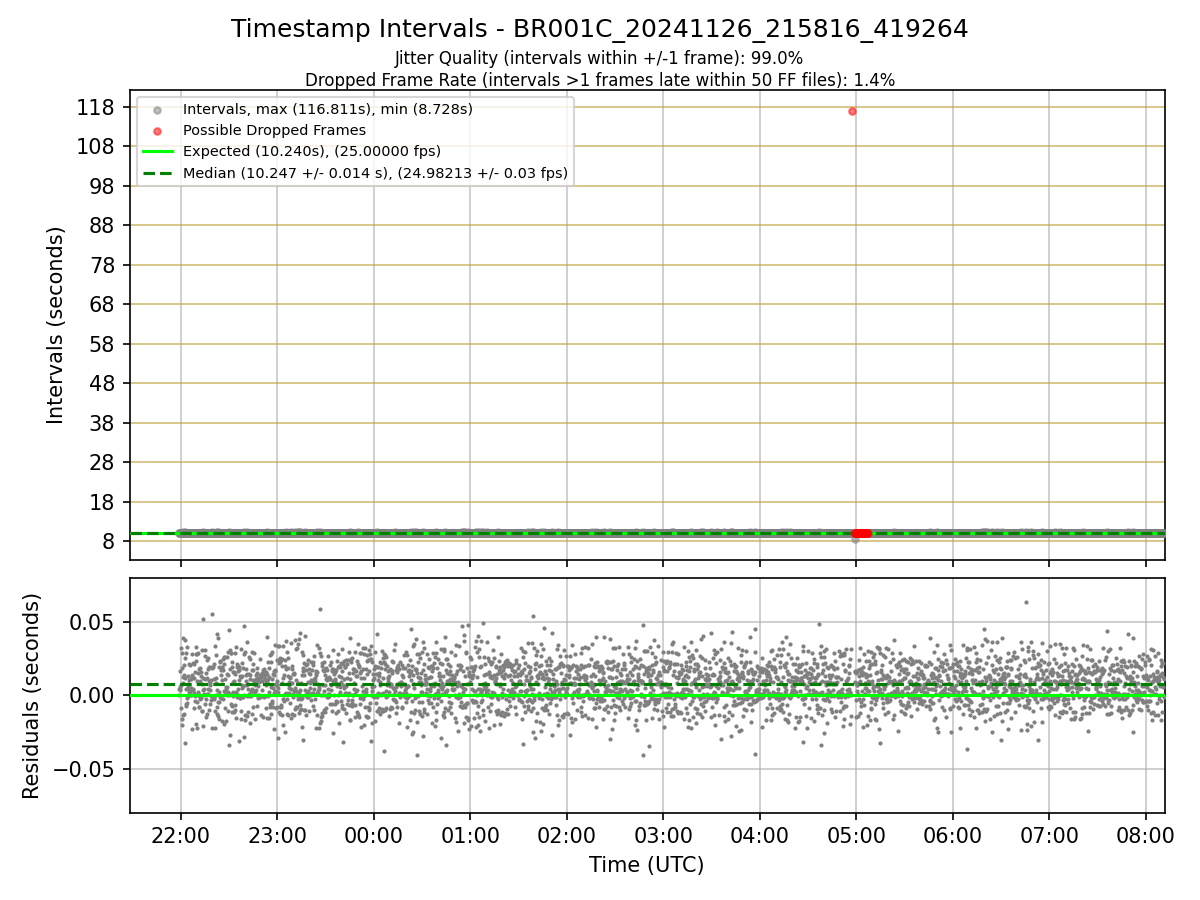Click the 98 y-axis tick label
Viewport: 1200px width, 900px height.
click(x=103, y=186)
